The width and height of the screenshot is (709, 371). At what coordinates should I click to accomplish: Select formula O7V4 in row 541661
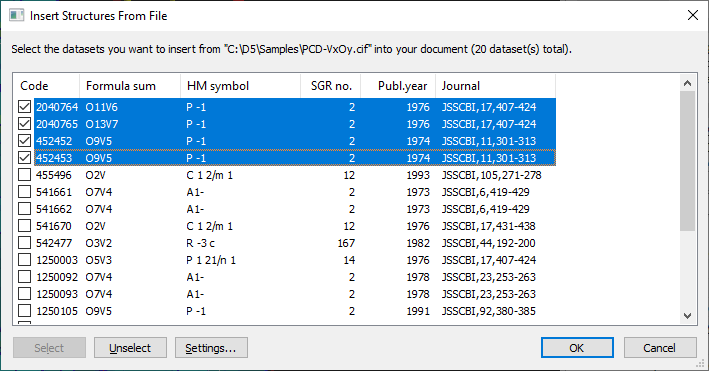(x=99, y=192)
